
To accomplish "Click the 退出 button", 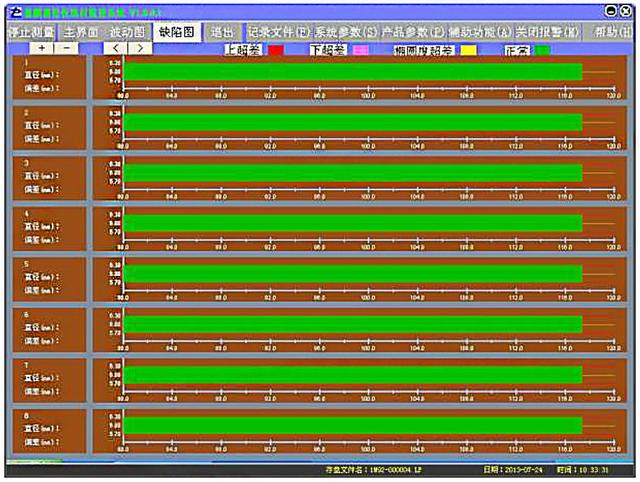I will (222, 32).
